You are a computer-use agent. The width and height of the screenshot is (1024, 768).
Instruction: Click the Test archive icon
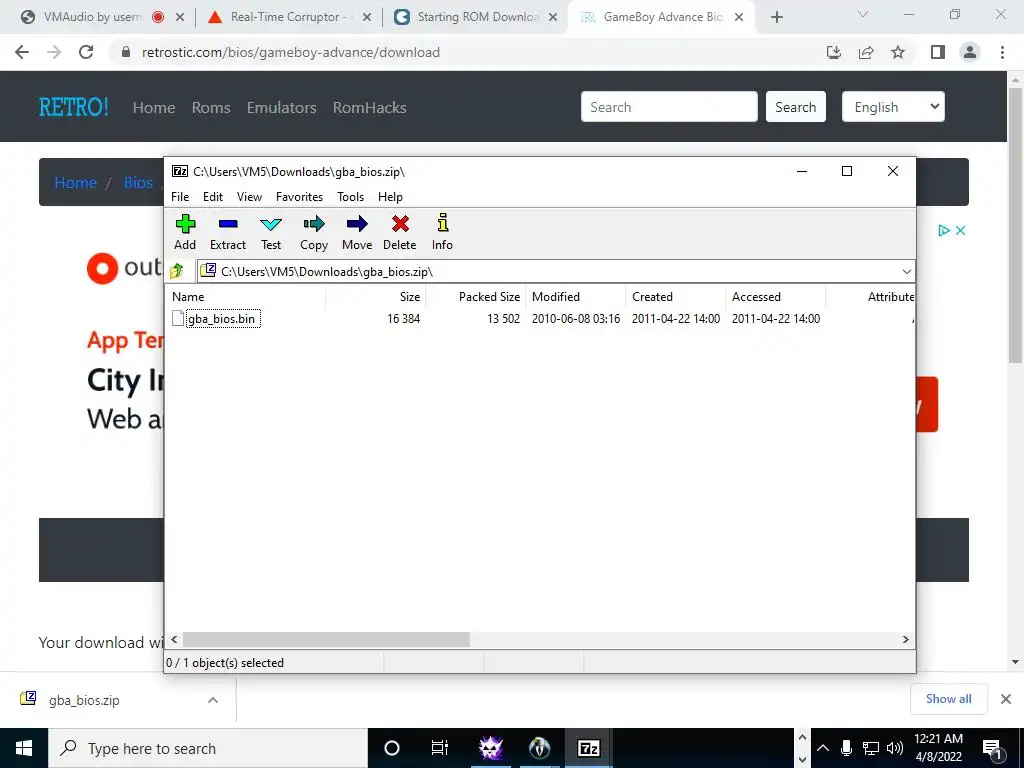point(271,232)
